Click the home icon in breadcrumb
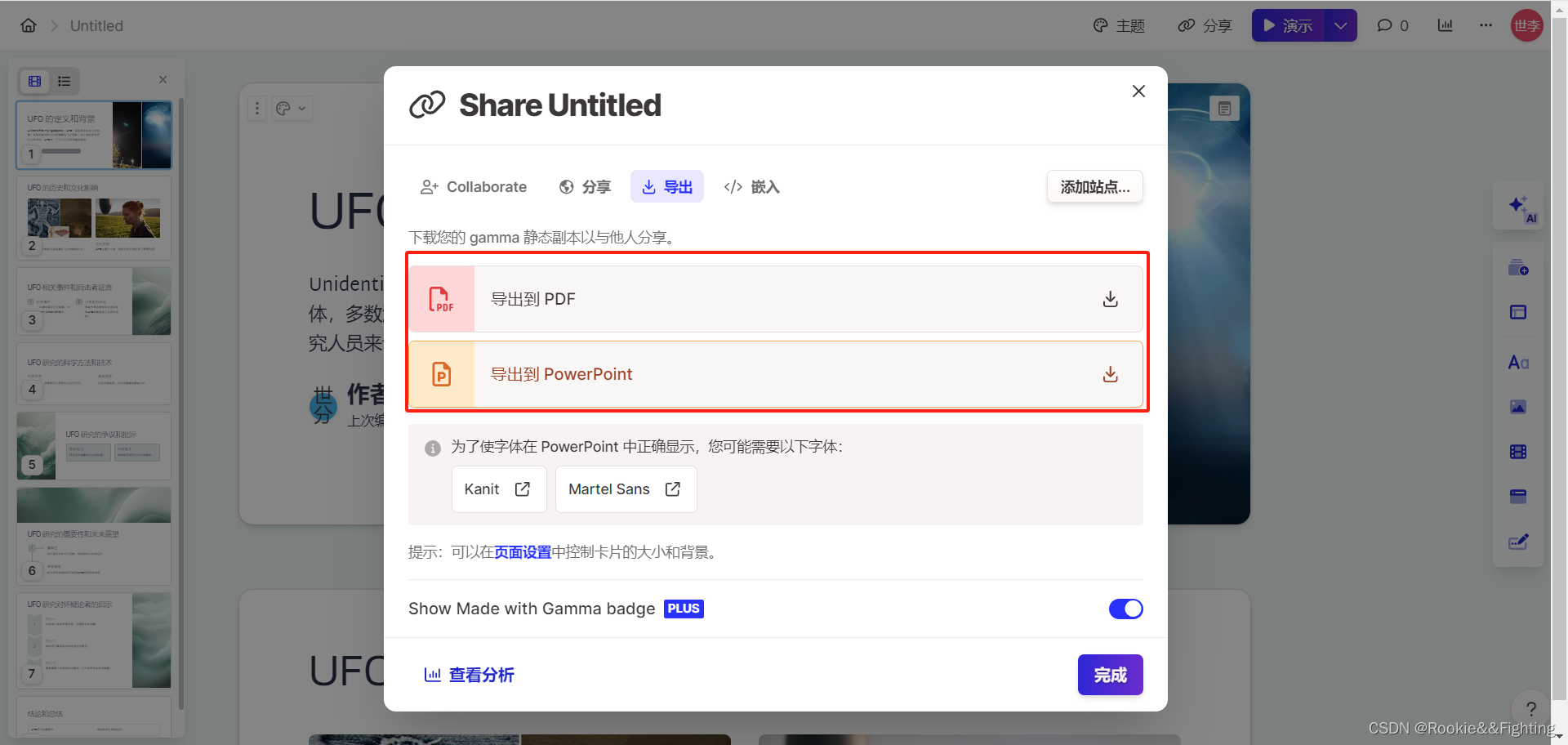The height and width of the screenshot is (745, 1568). 29,25
